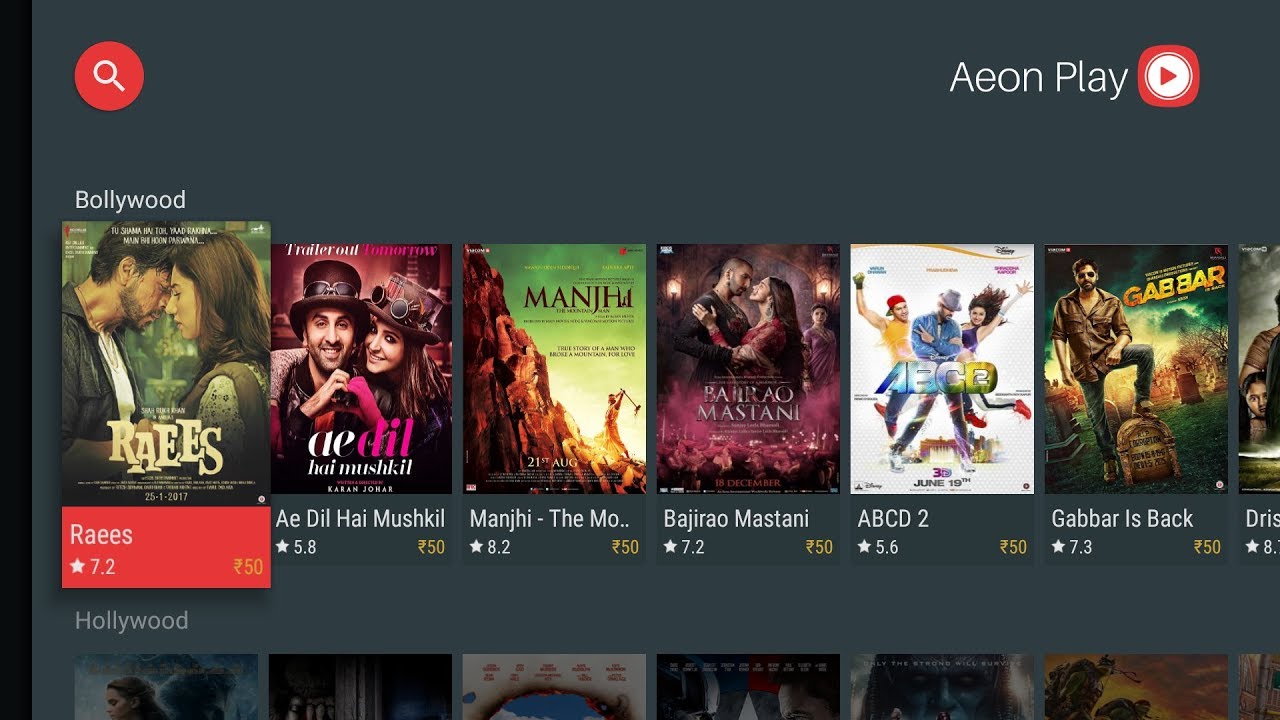
Task: Click the star icon under Bajirao Mastani
Action: pyautogui.click(x=670, y=547)
